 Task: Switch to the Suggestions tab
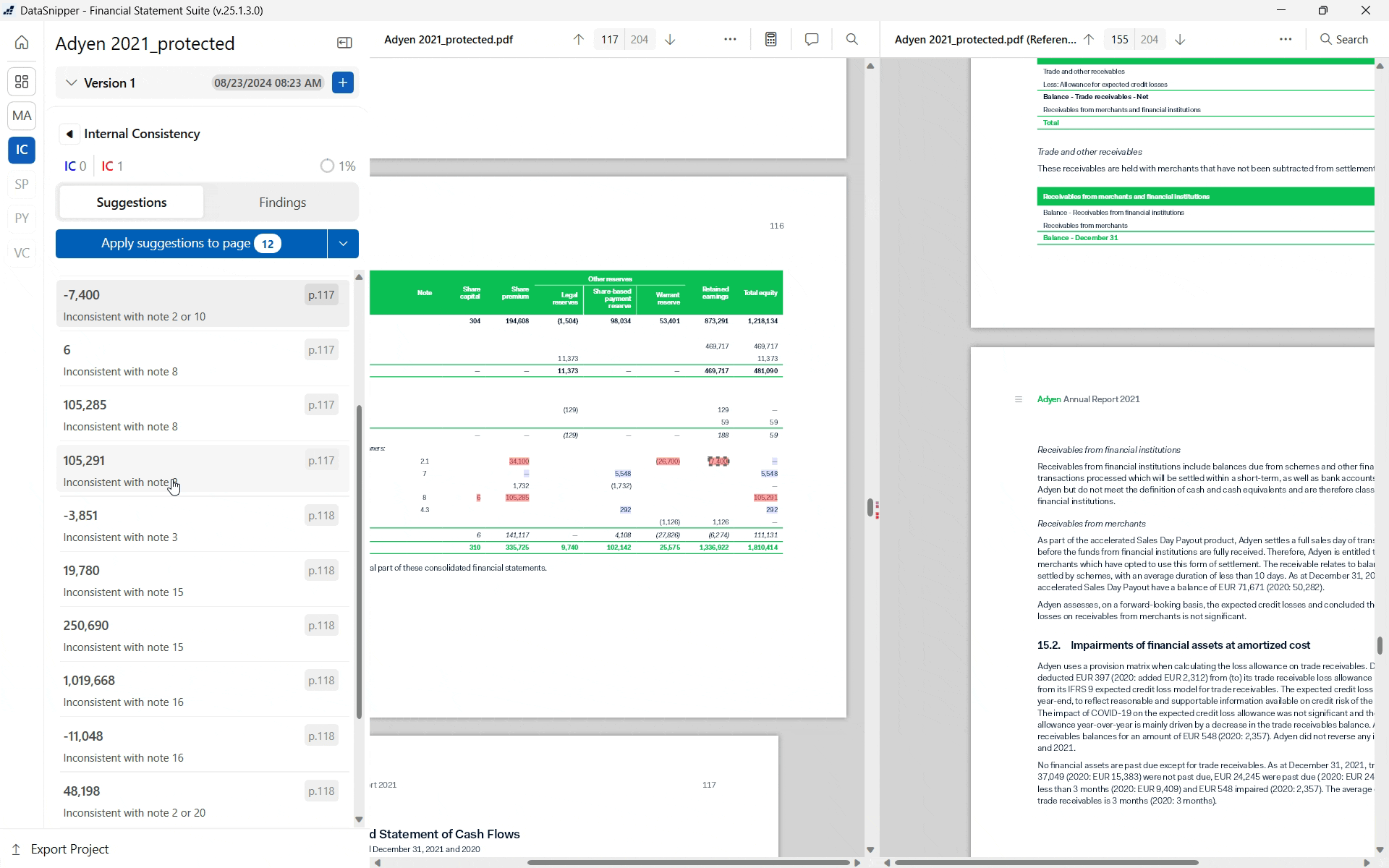(x=132, y=203)
